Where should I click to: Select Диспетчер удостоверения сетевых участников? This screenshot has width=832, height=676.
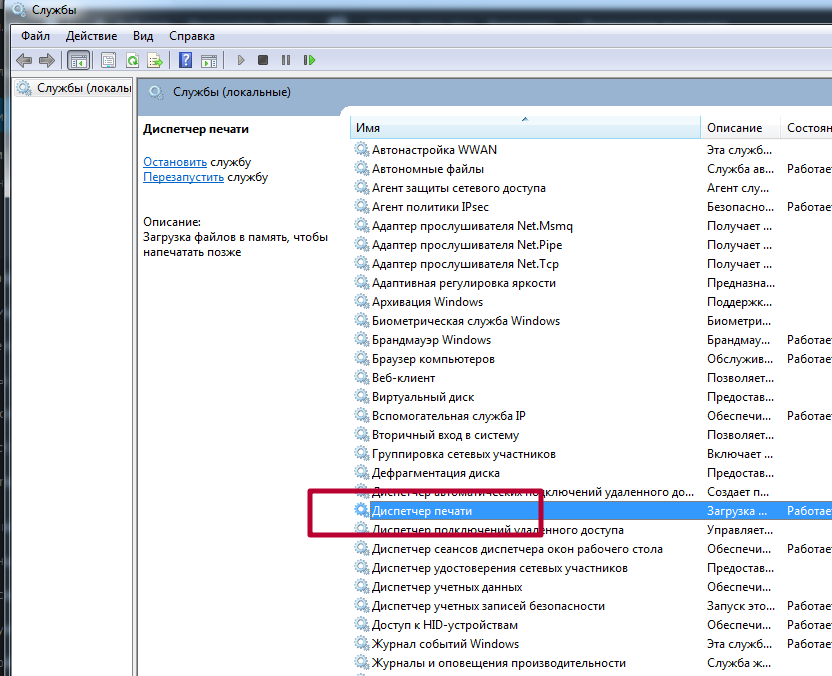click(500, 568)
